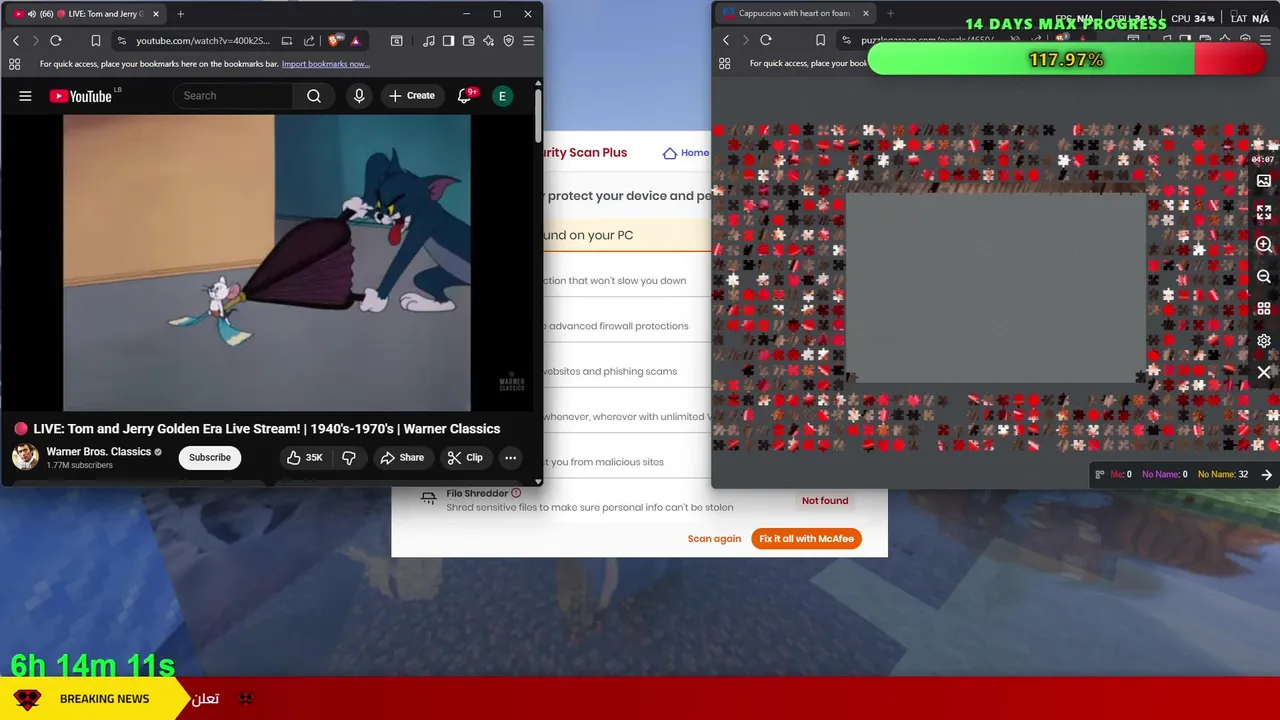Click the YouTube page vertical scrollbar

(538, 115)
